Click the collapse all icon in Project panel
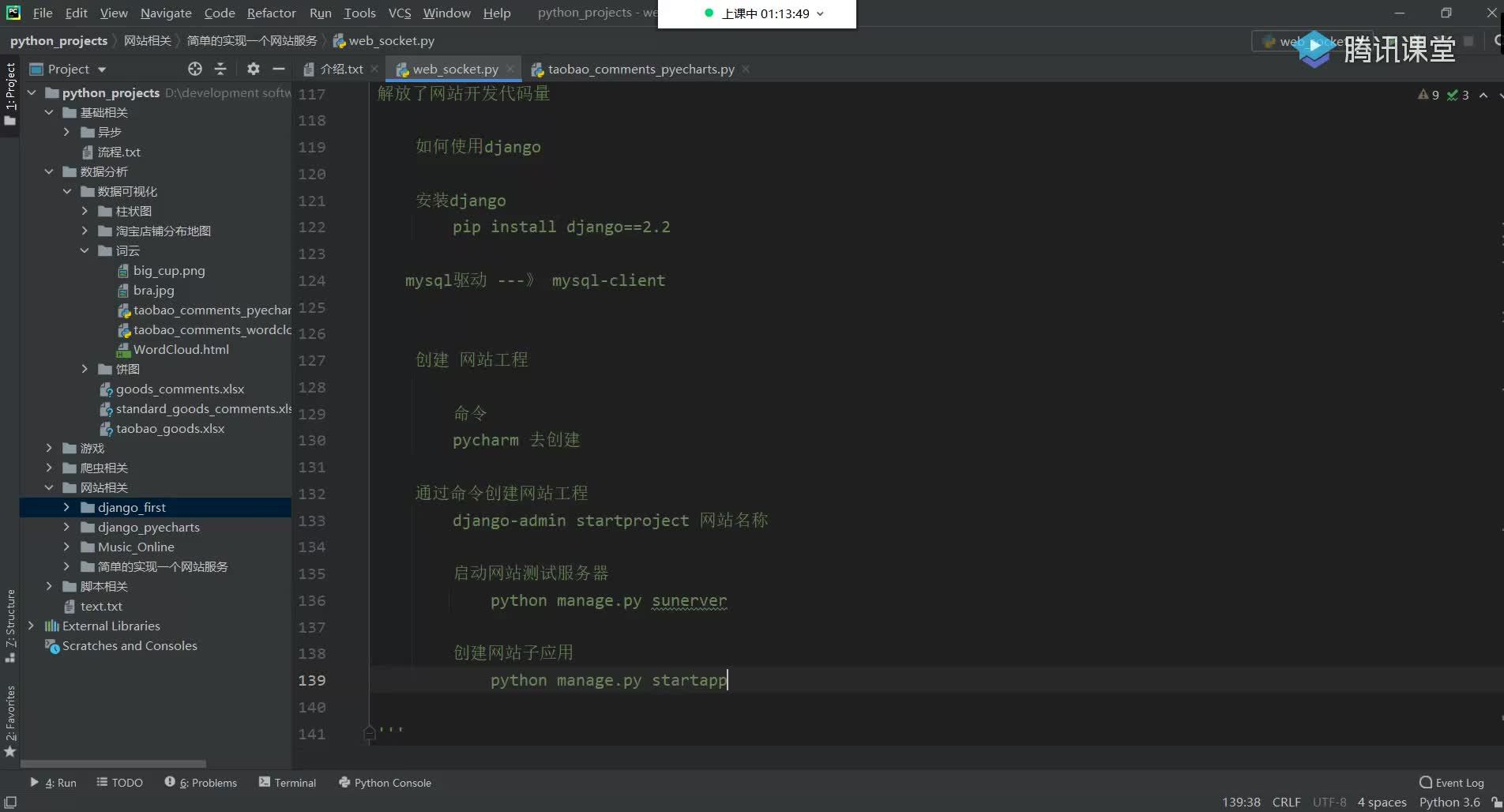This screenshot has width=1504, height=812. pos(220,69)
